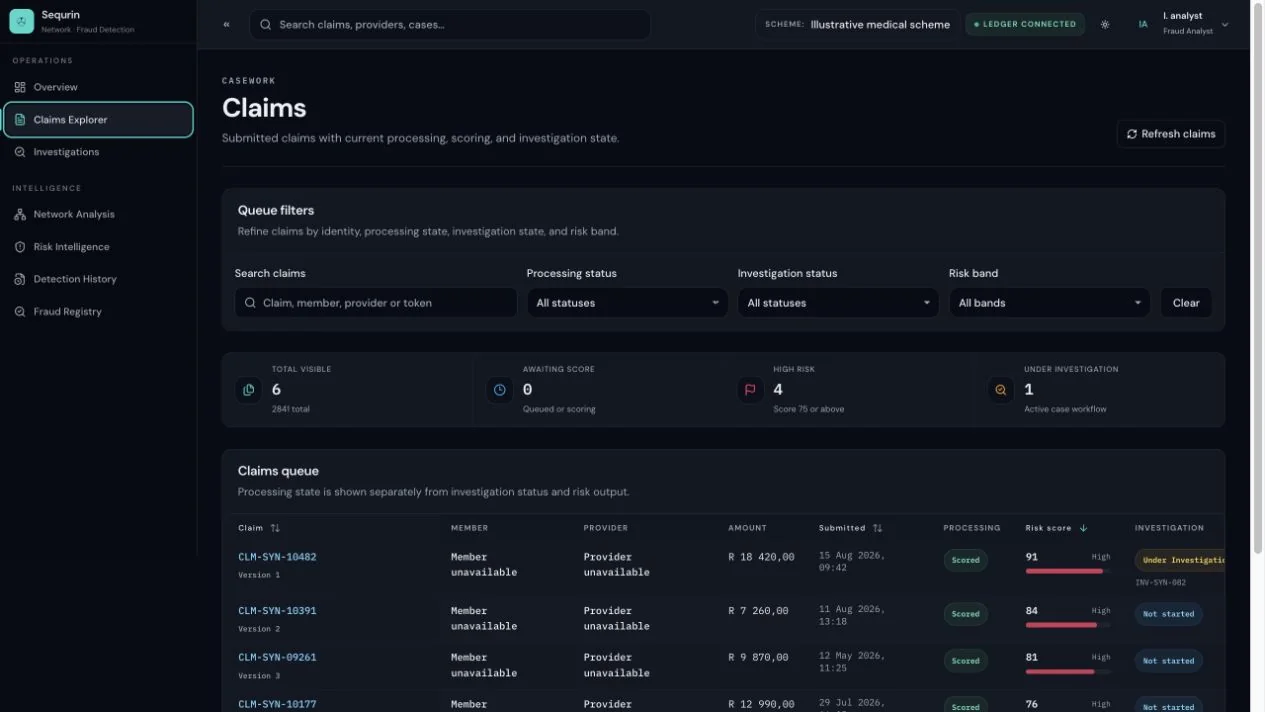Open the Processing status dropdown
This screenshot has height=712, width=1265.
tap(628, 303)
